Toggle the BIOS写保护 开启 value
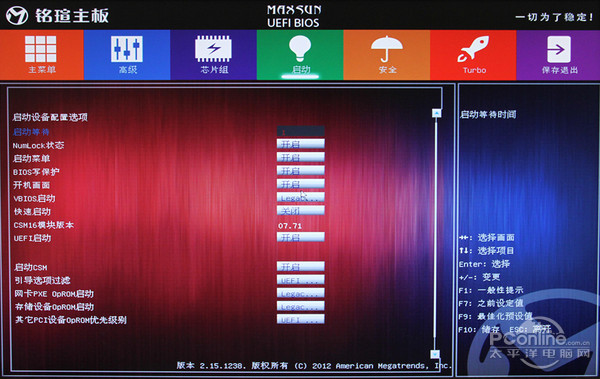Viewport: 600px width, 379px height. point(301,171)
